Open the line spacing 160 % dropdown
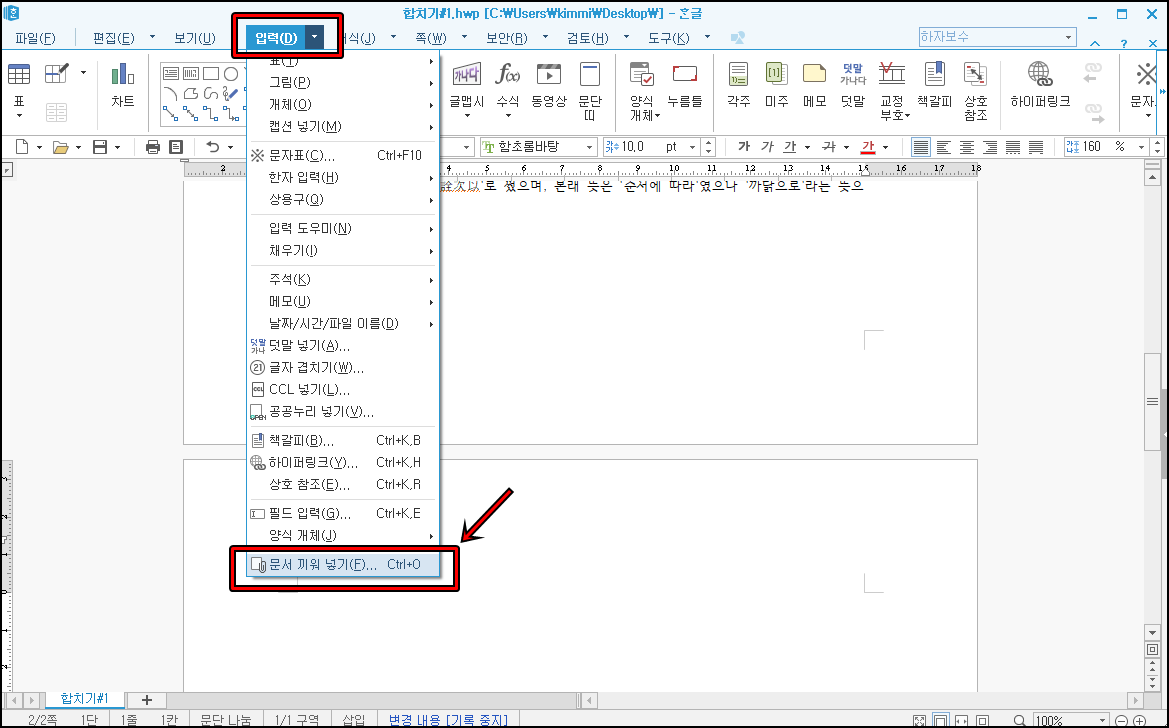 [1141, 147]
